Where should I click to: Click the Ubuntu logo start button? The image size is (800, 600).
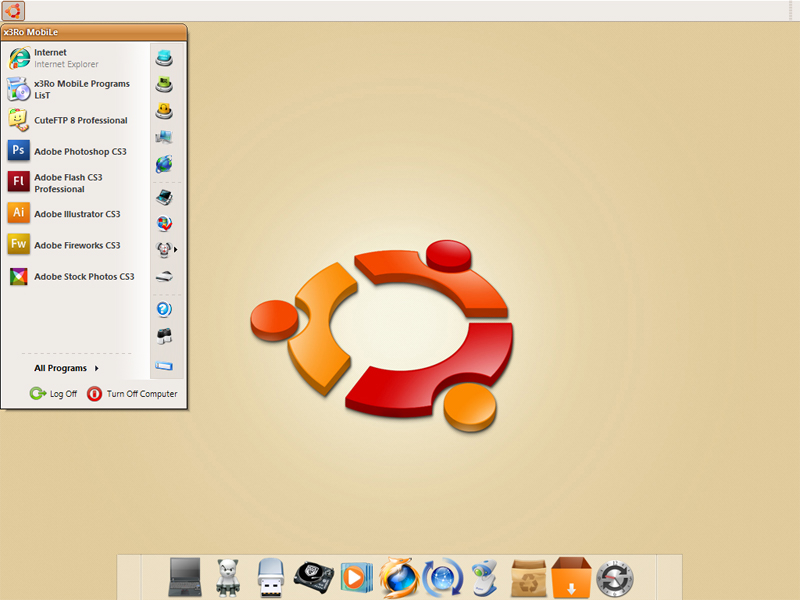click(x=13, y=10)
